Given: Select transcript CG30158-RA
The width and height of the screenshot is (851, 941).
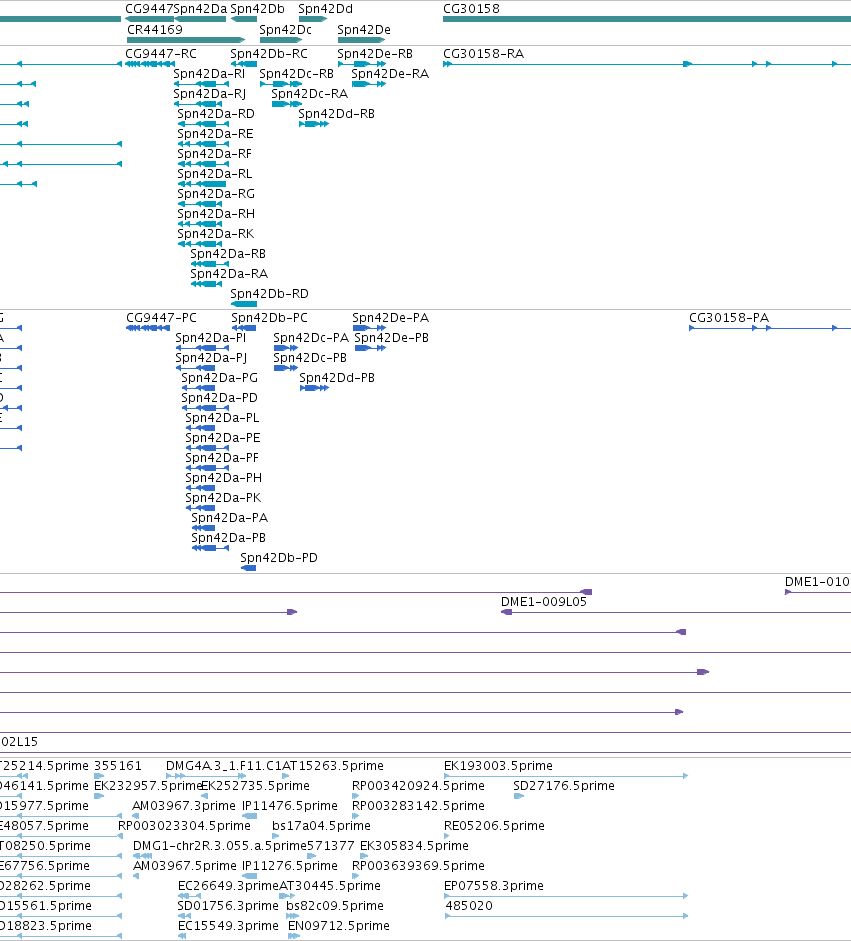Looking at the screenshot, I should (x=484, y=53).
